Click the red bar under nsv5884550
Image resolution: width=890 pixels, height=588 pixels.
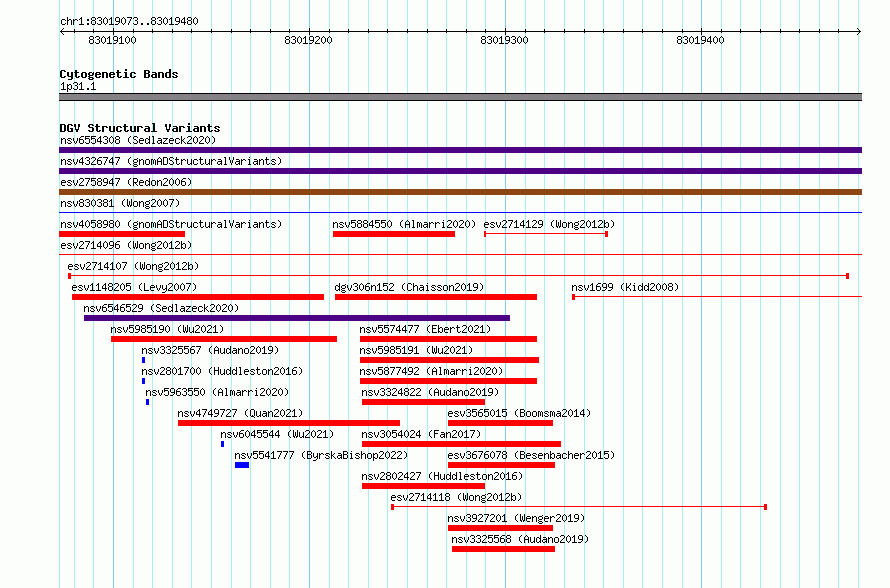click(394, 234)
